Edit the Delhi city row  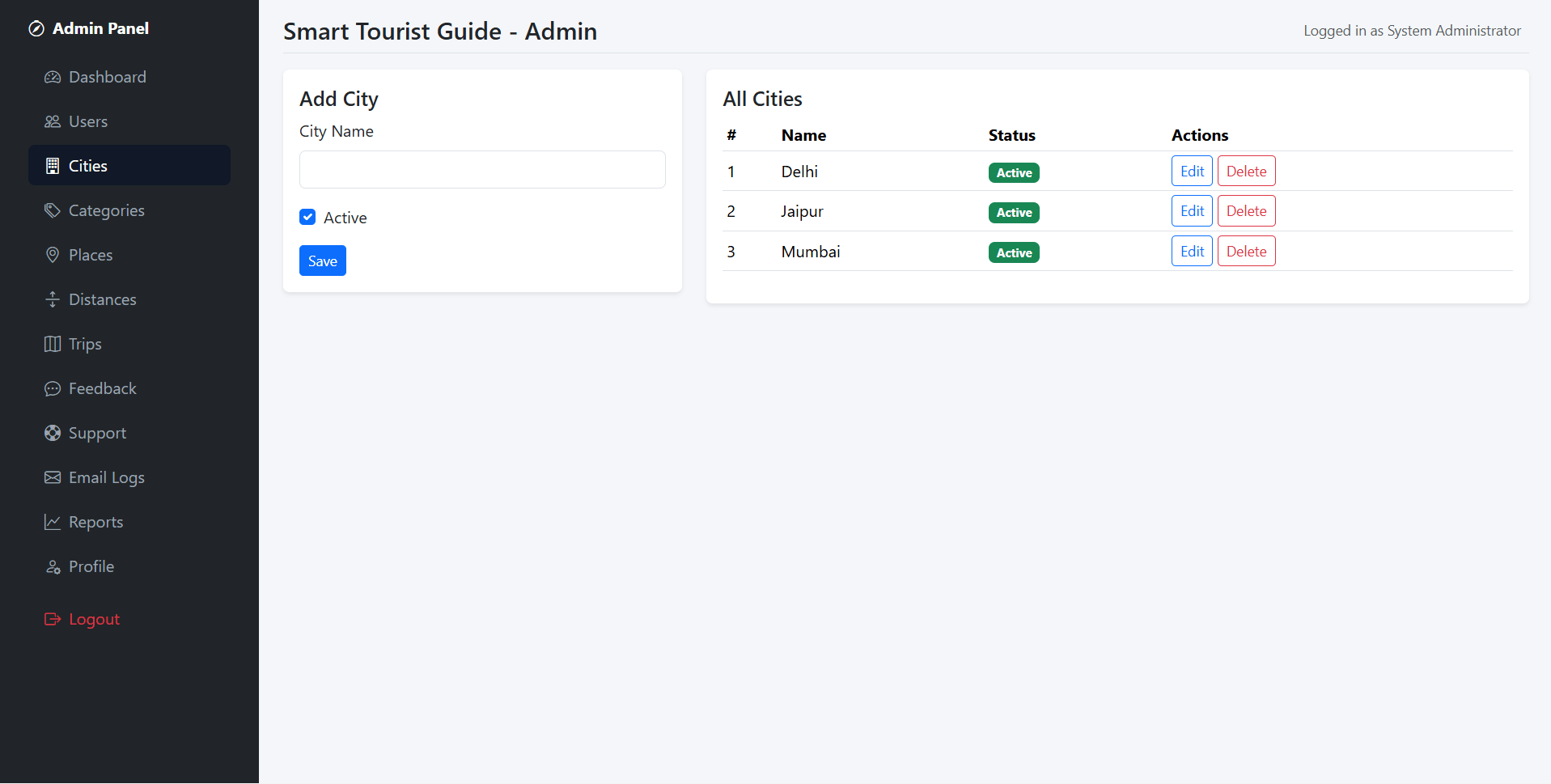click(1192, 171)
